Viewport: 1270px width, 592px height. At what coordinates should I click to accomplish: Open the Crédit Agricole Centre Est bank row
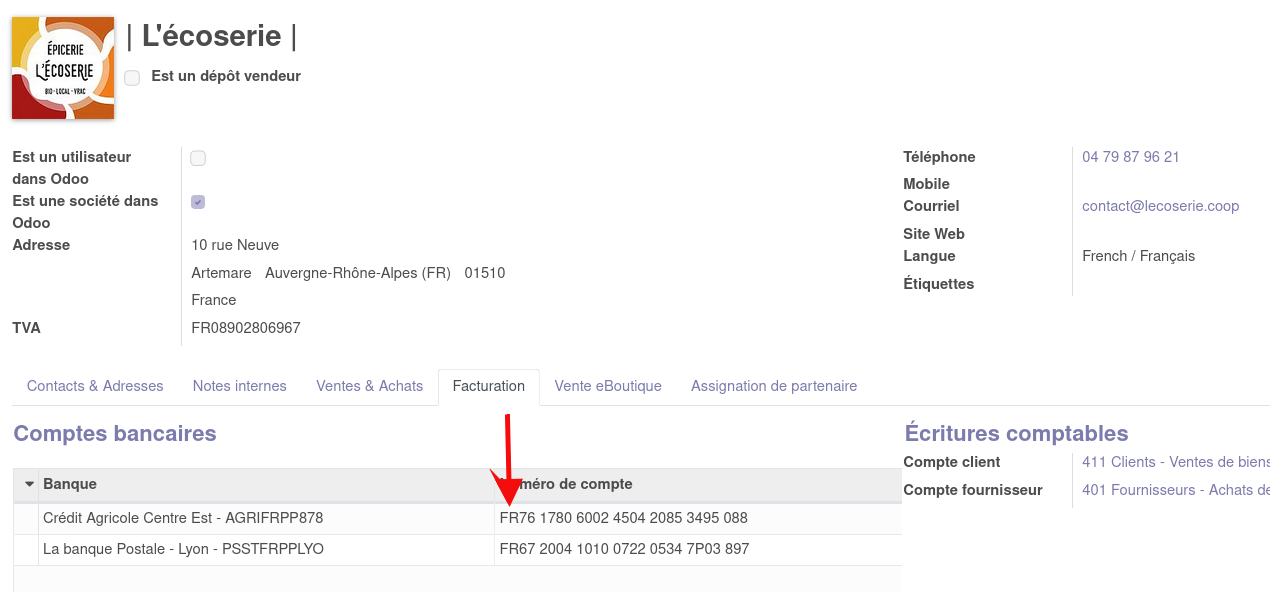[x=183, y=518]
